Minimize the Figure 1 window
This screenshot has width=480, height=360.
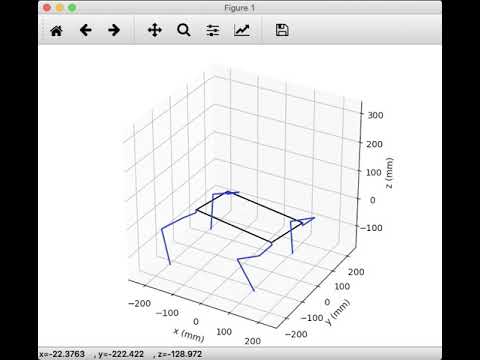tap(59, 8)
